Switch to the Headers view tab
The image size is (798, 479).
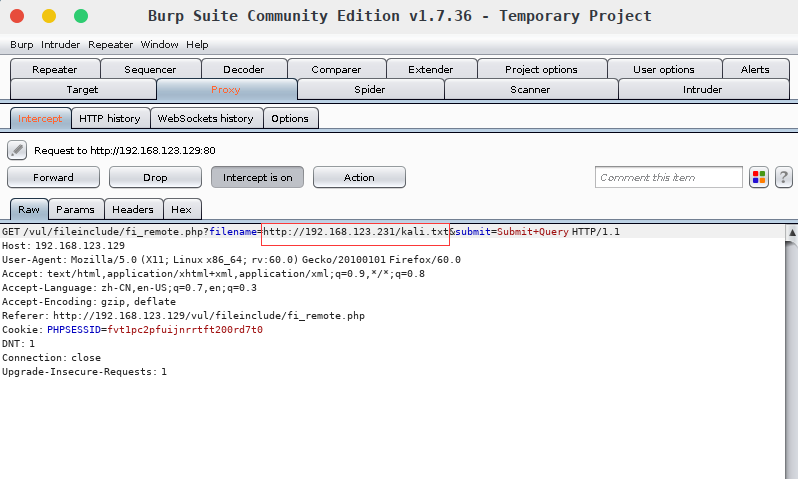tap(133, 210)
